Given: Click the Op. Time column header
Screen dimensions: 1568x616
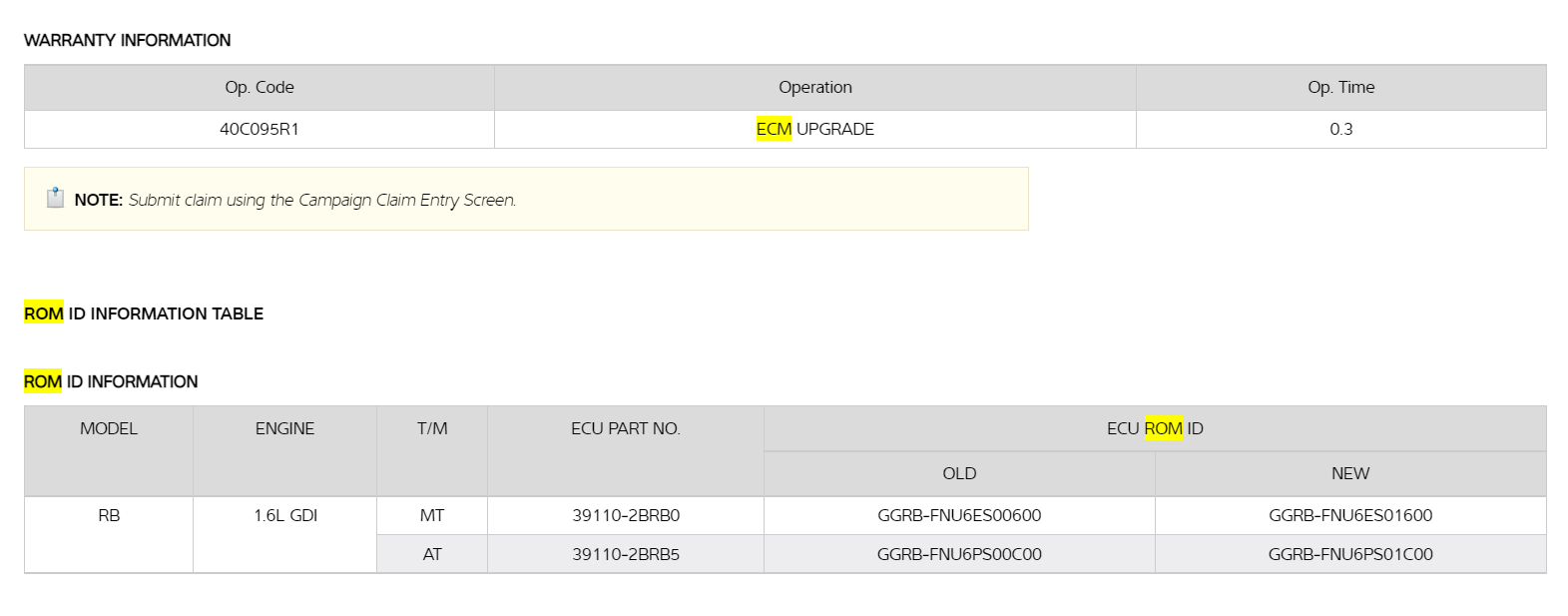Looking at the screenshot, I should pyautogui.click(x=1340, y=87).
